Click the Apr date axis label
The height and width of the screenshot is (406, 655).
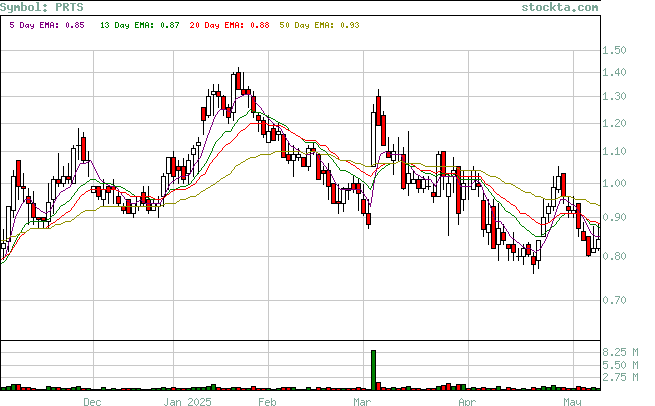467,402
